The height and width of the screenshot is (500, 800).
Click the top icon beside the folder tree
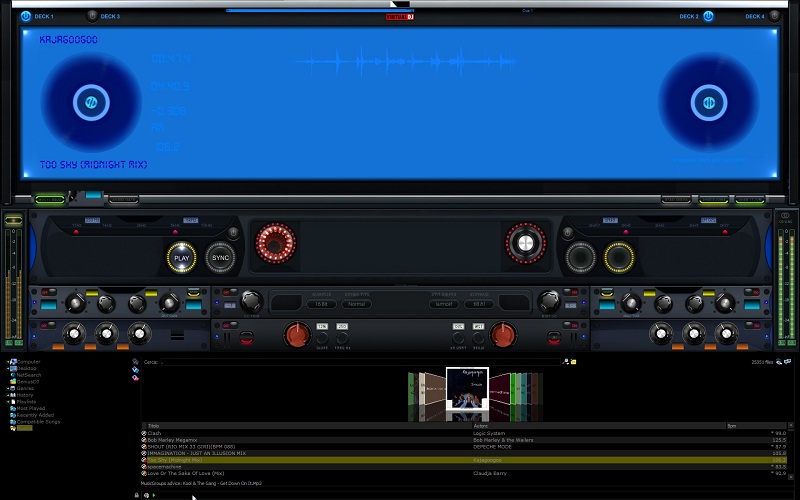pos(135,362)
